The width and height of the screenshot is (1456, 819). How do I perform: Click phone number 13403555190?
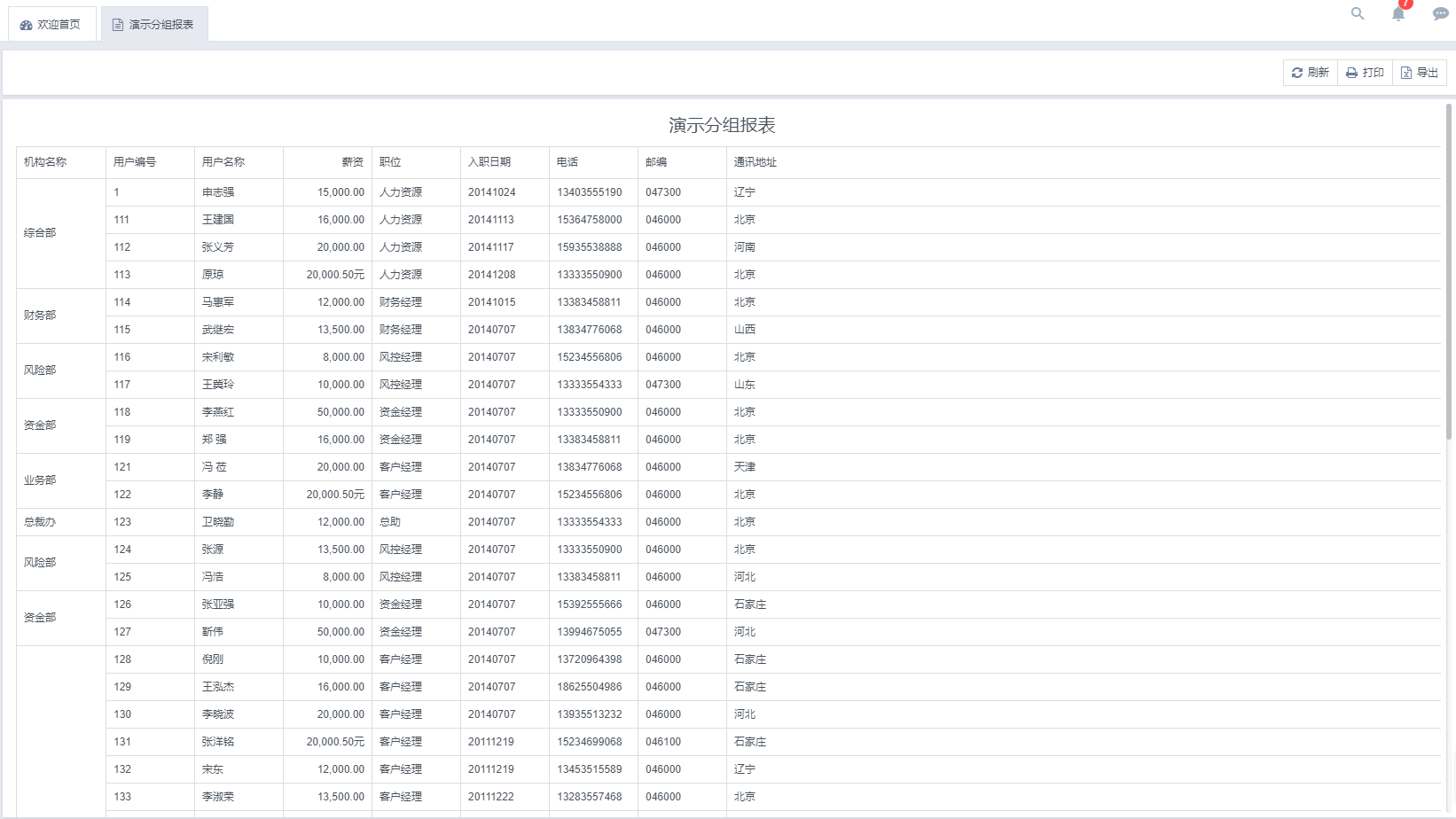[590, 192]
